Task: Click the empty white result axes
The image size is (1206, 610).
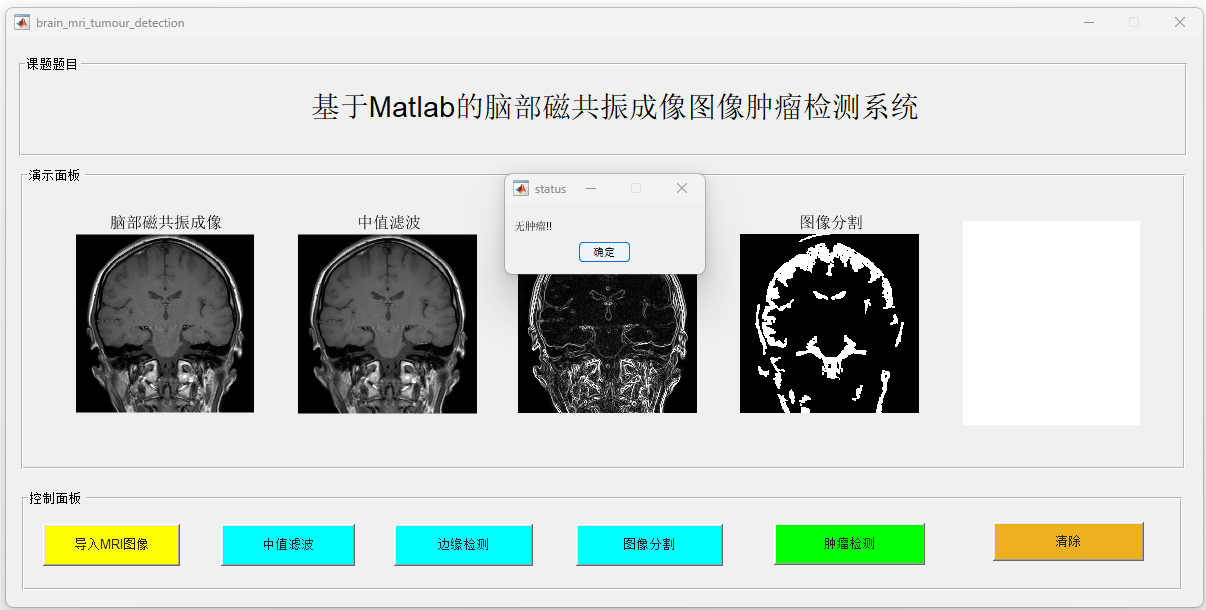Action: coord(1051,323)
